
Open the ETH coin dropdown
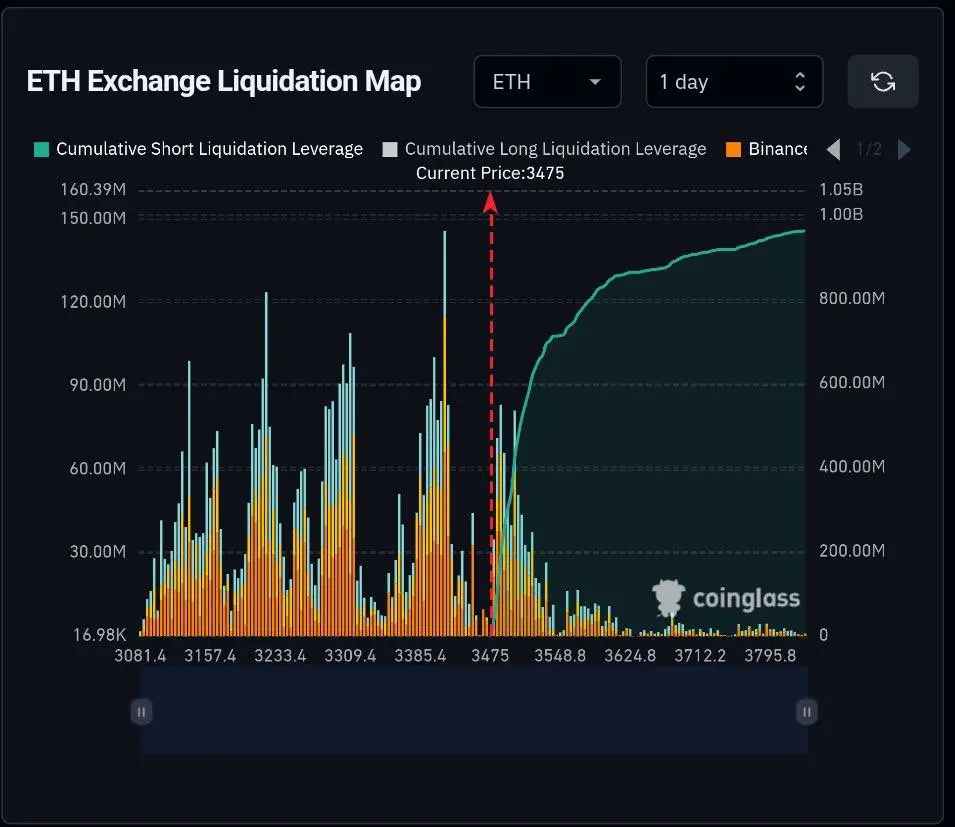pyautogui.click(x=547, y=82)
